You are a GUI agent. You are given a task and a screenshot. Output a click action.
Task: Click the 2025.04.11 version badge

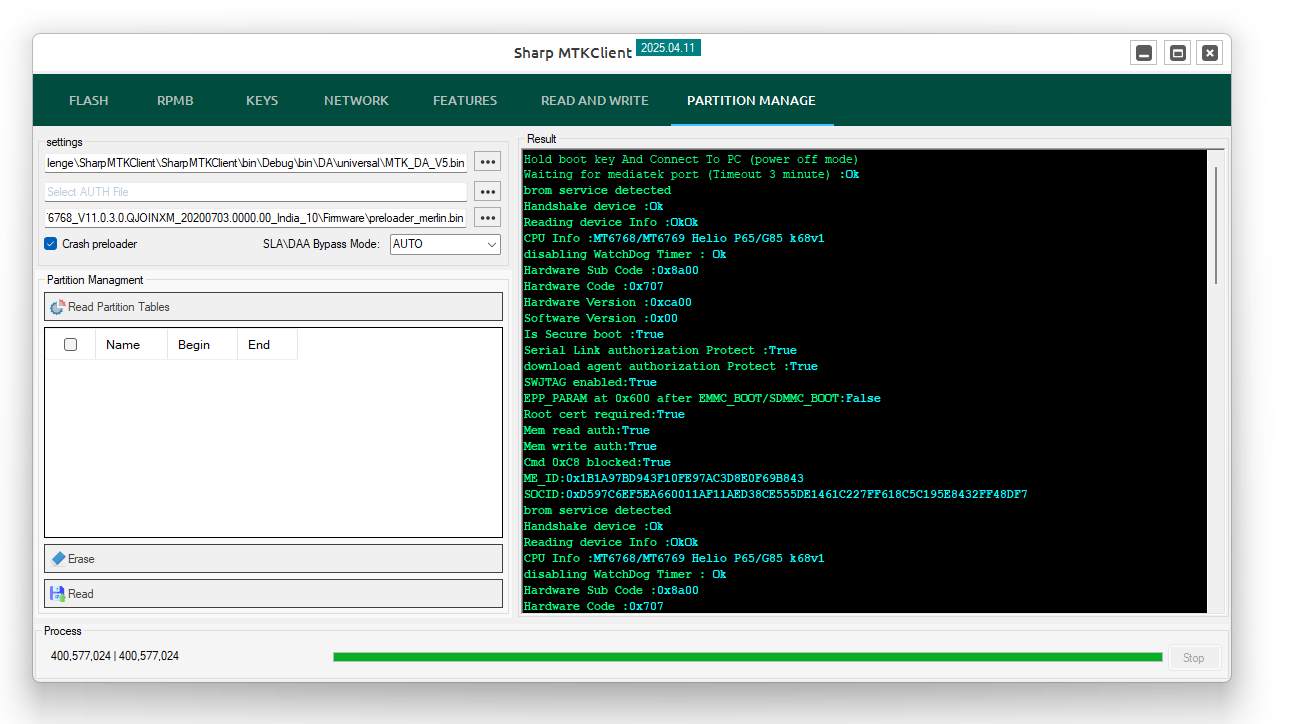point(668,47)
